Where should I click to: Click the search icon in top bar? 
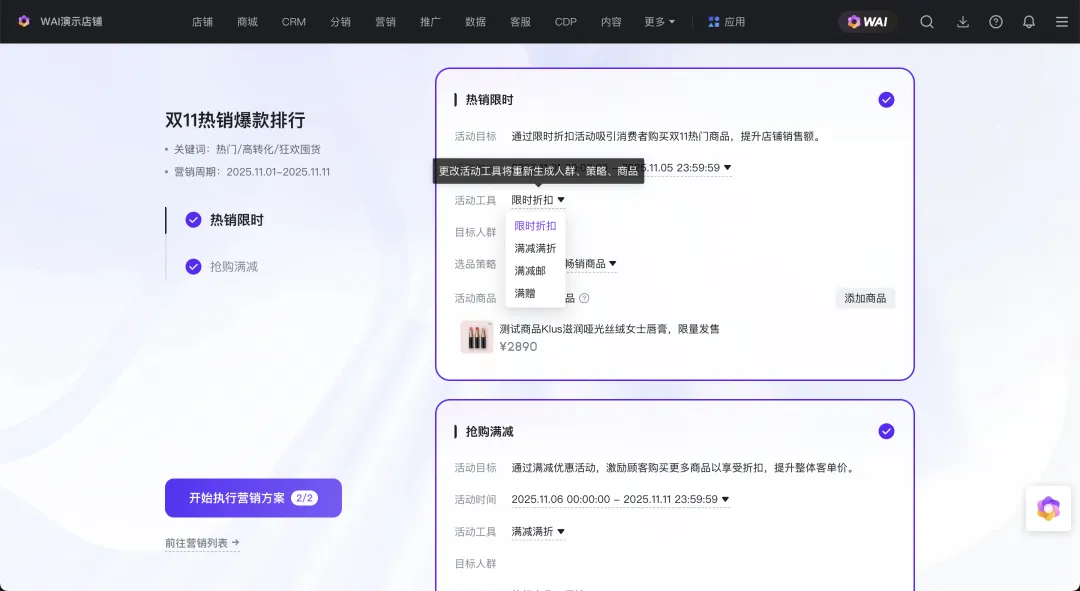(927, 22)
